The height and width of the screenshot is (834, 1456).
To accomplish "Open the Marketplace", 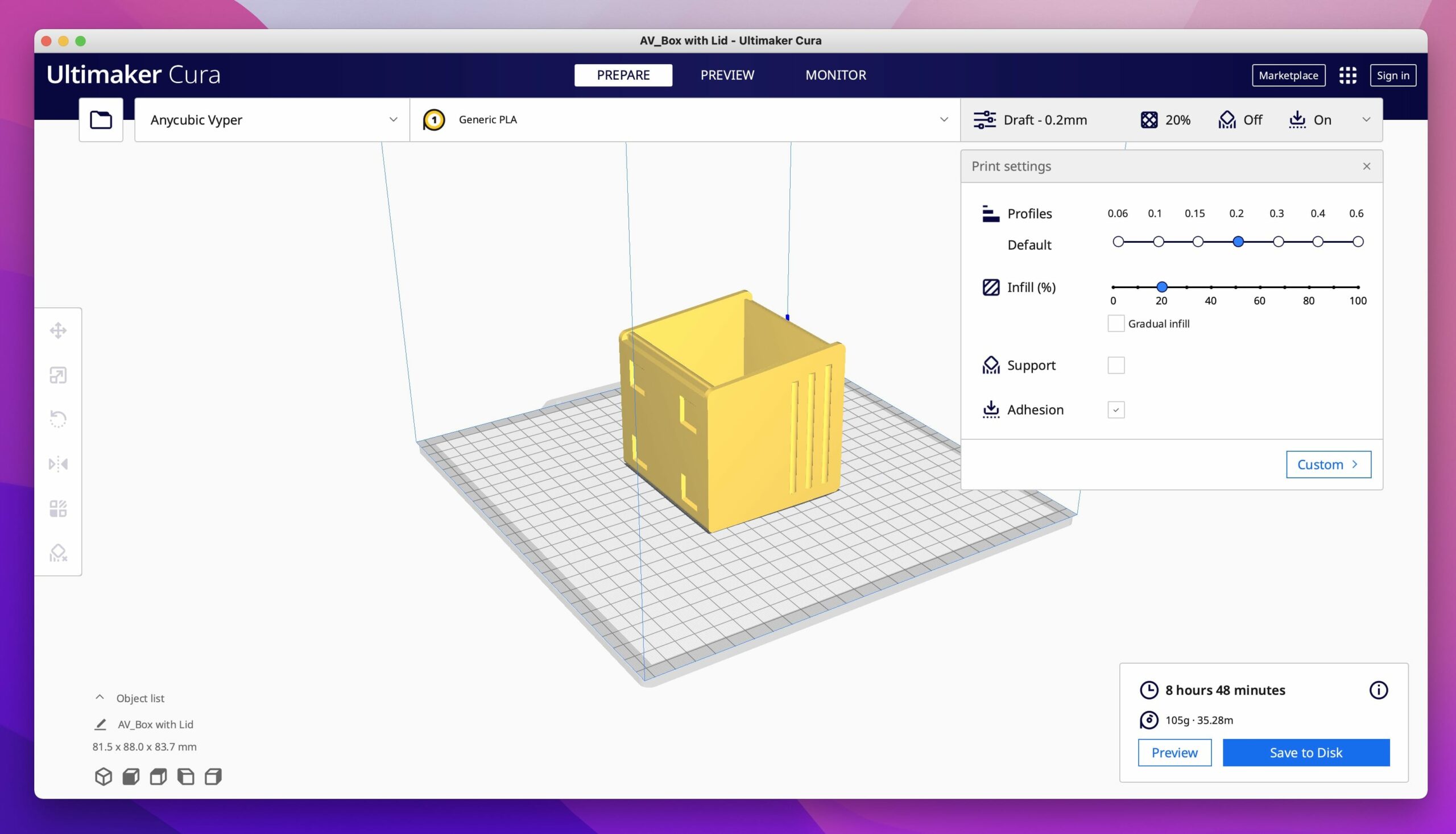I will click(x=1288, y=75).
